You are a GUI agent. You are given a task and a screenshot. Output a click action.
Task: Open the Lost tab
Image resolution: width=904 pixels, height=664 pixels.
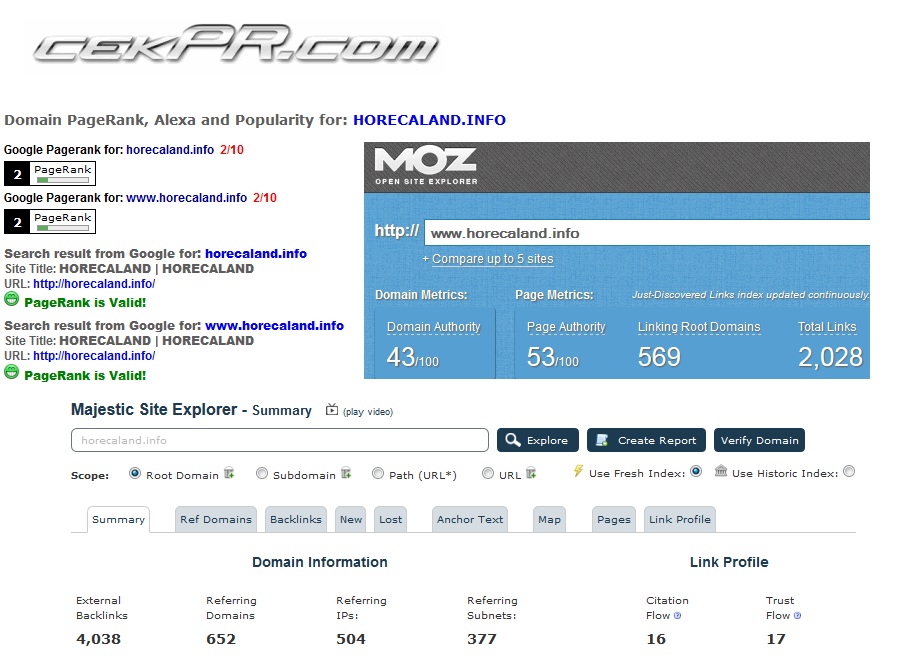[x=390, y=519]
